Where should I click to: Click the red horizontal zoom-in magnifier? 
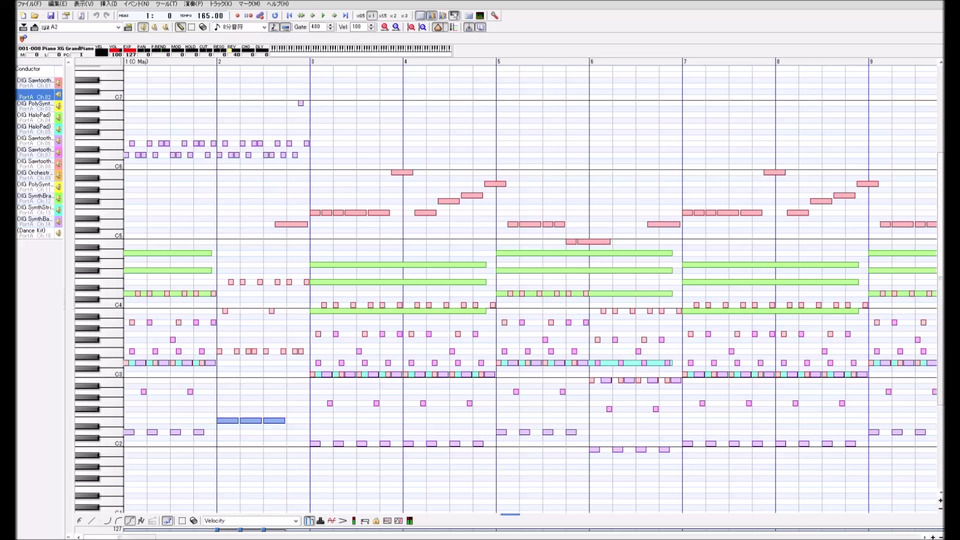tap(384, 27)
